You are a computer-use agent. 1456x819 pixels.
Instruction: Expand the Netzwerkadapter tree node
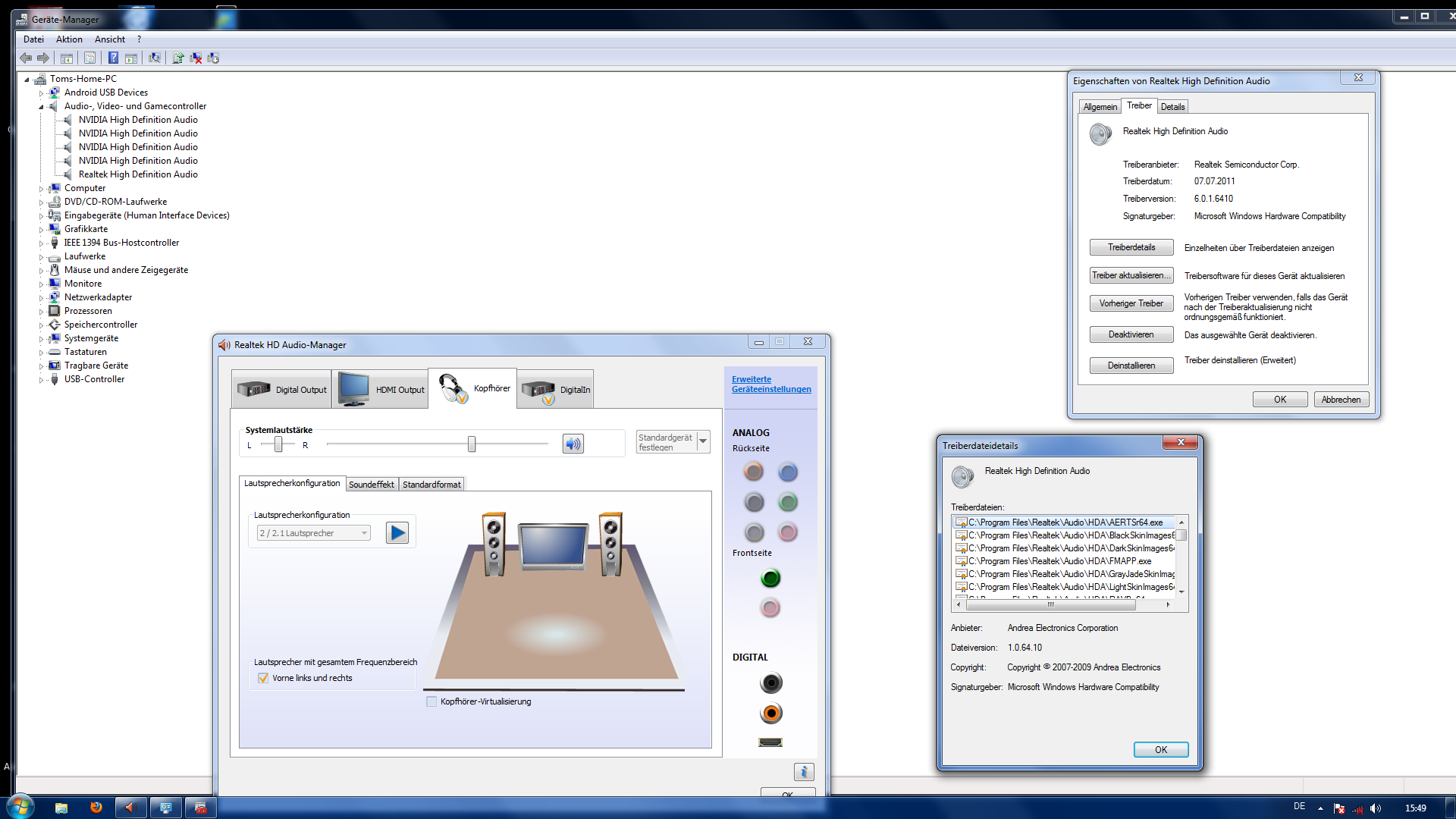click(x=41, y=298)
